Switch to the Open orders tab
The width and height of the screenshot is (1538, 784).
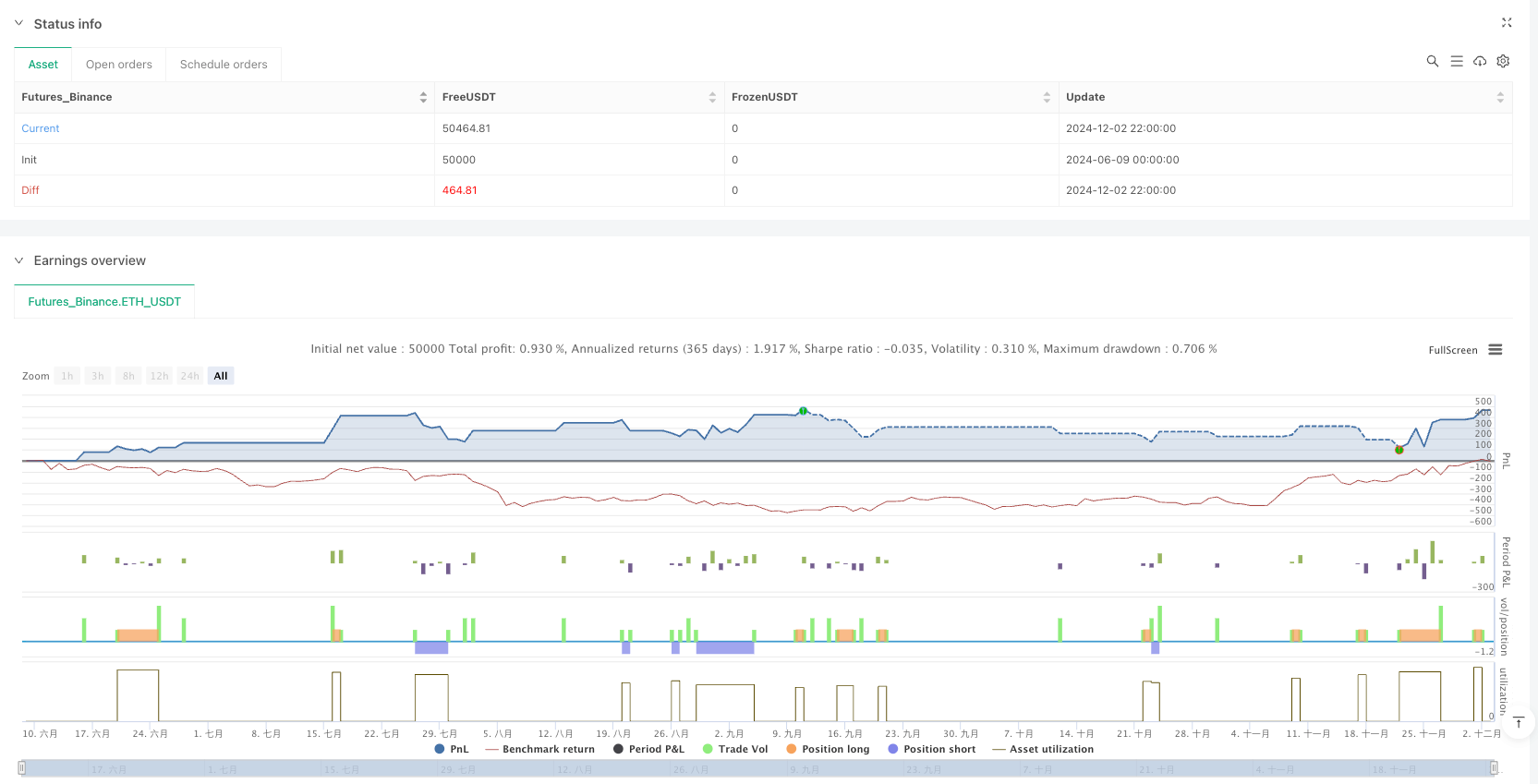coord(119,65)
